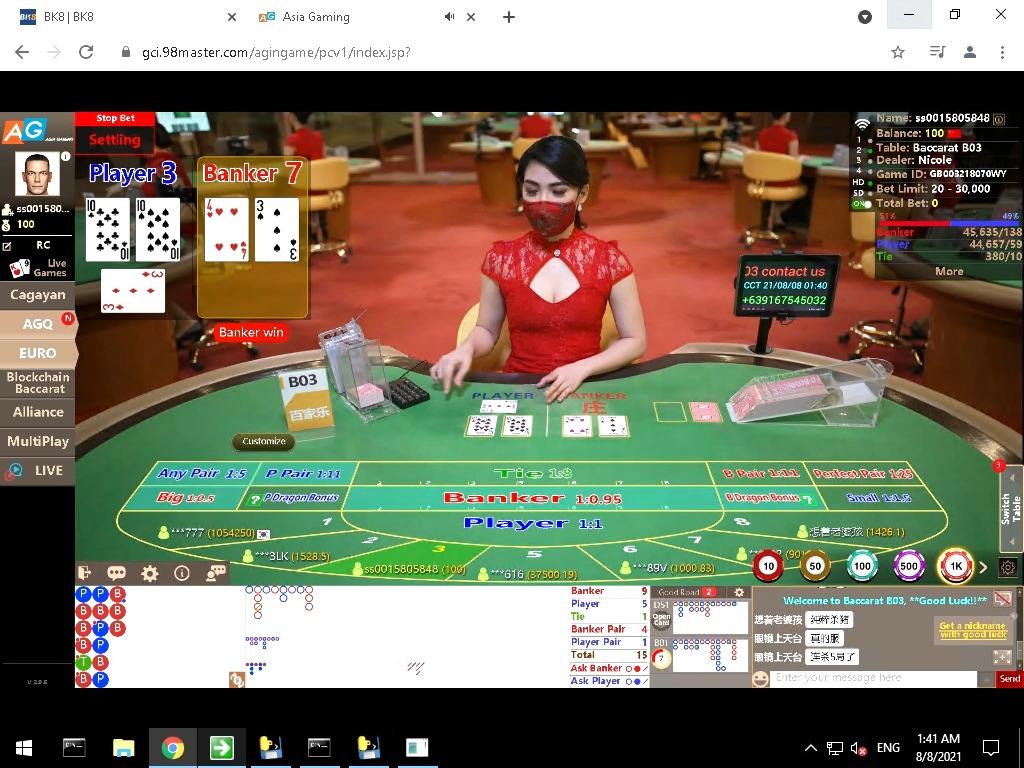This screenshot has width=1024, height=768.
Task: Open the EURO lobby tab
Action: pyautogui.click(x=37, y=353)
